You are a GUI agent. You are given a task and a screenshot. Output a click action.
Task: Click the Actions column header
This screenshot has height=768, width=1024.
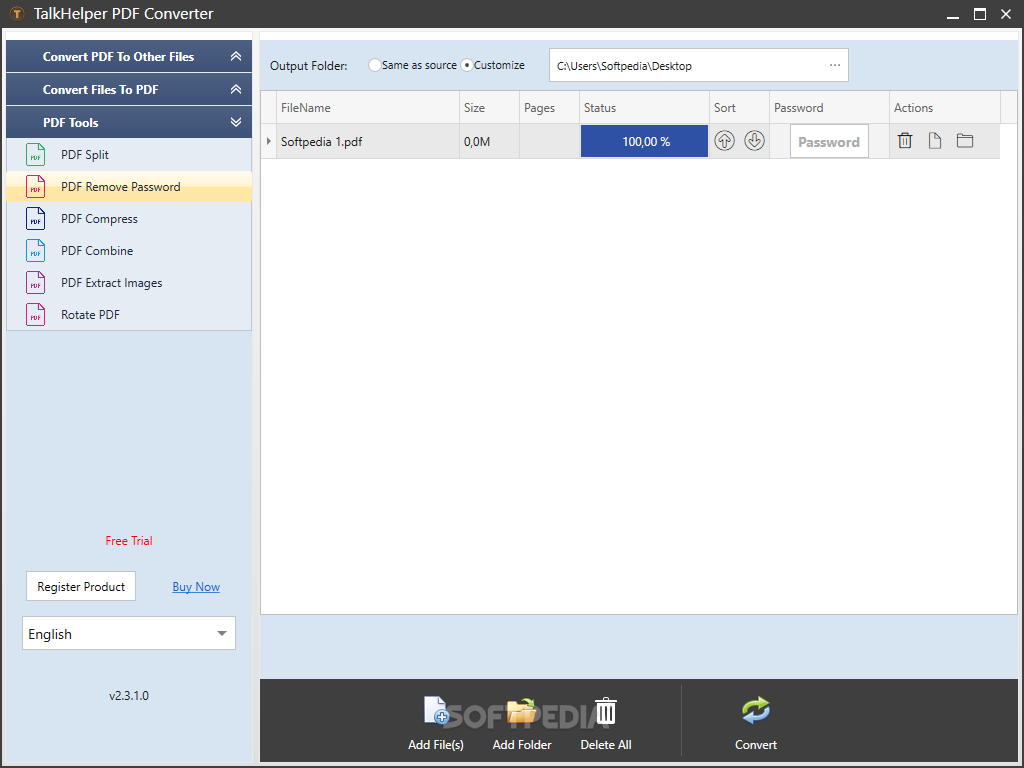pos(945,108)
